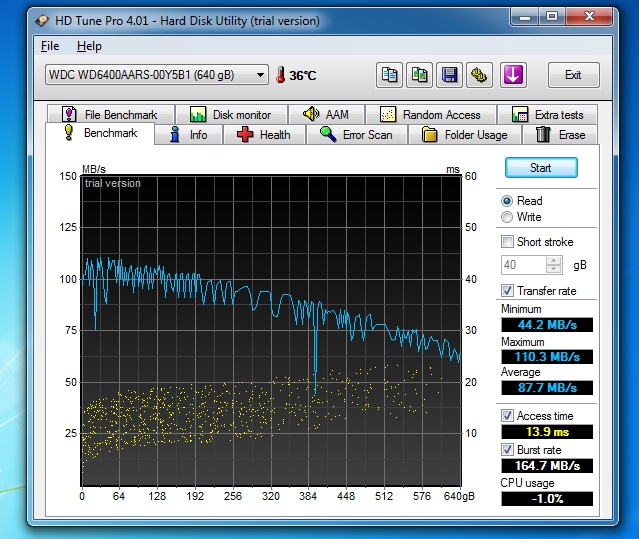
Task: Switch to the Folder Usage tab
Action: [x=465, y=134]
